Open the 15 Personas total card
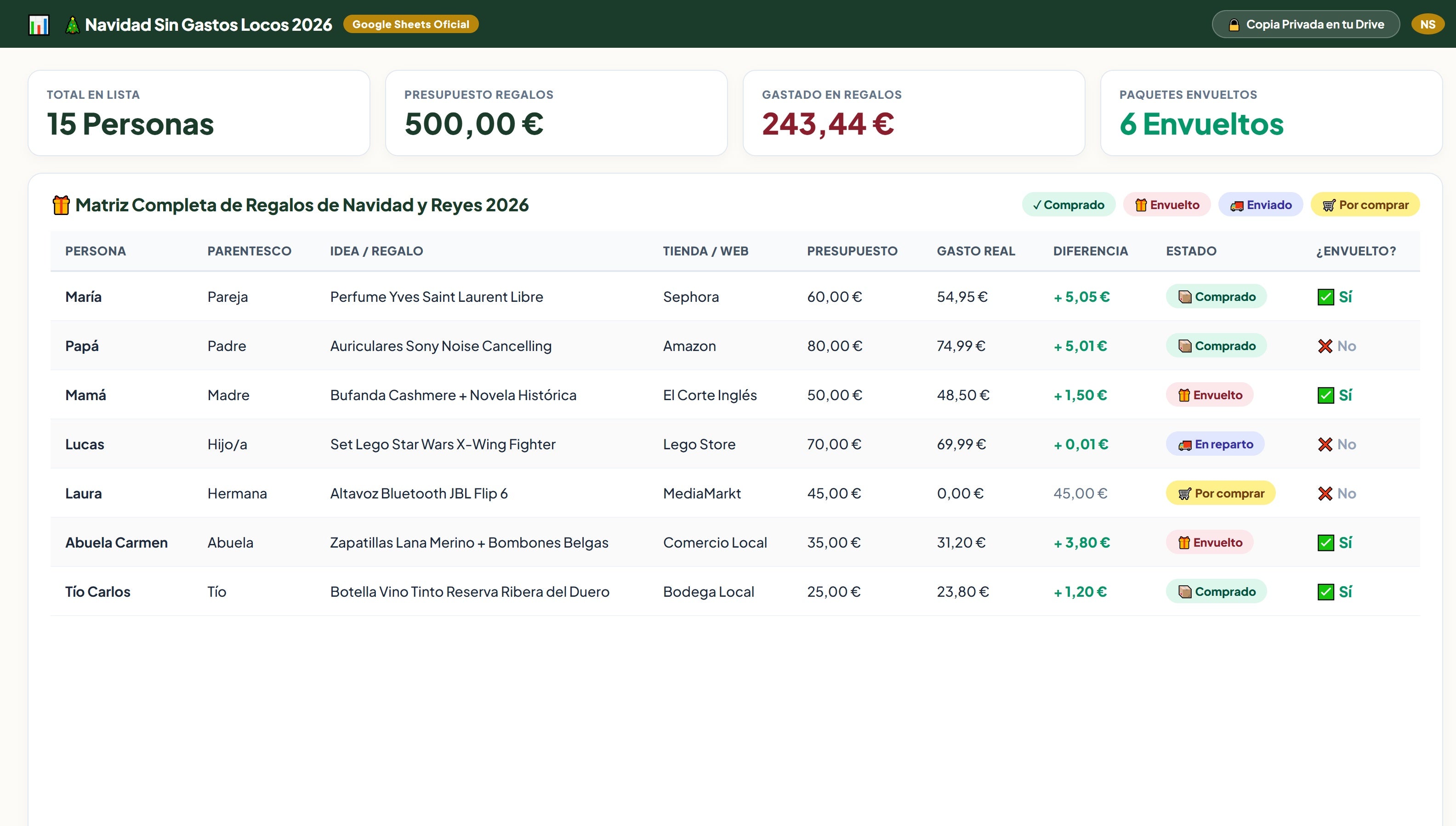 [199, 113]
